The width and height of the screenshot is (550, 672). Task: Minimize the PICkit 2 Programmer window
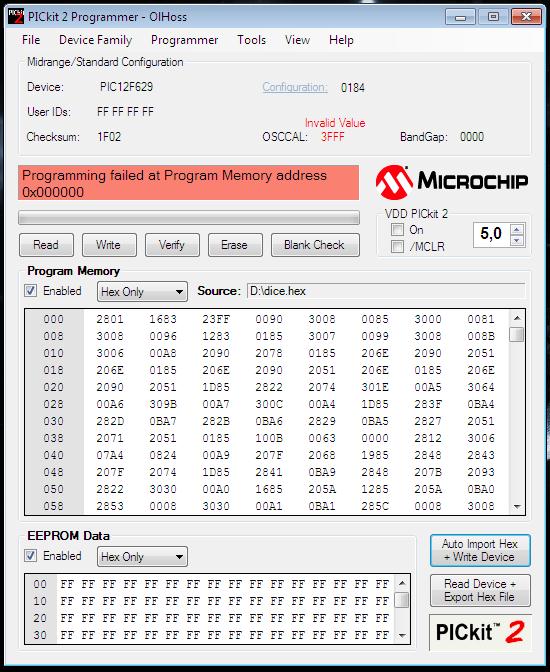tap(461, 17)
